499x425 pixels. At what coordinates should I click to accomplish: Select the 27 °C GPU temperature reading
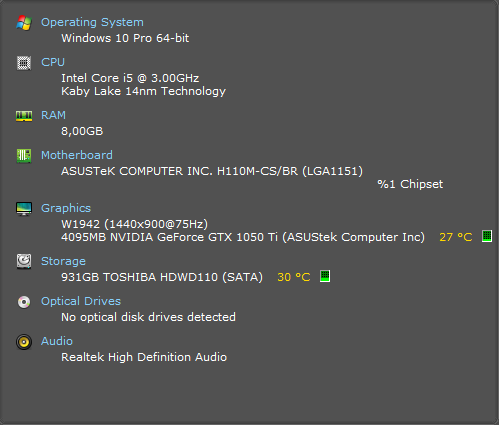pos(456,237)
